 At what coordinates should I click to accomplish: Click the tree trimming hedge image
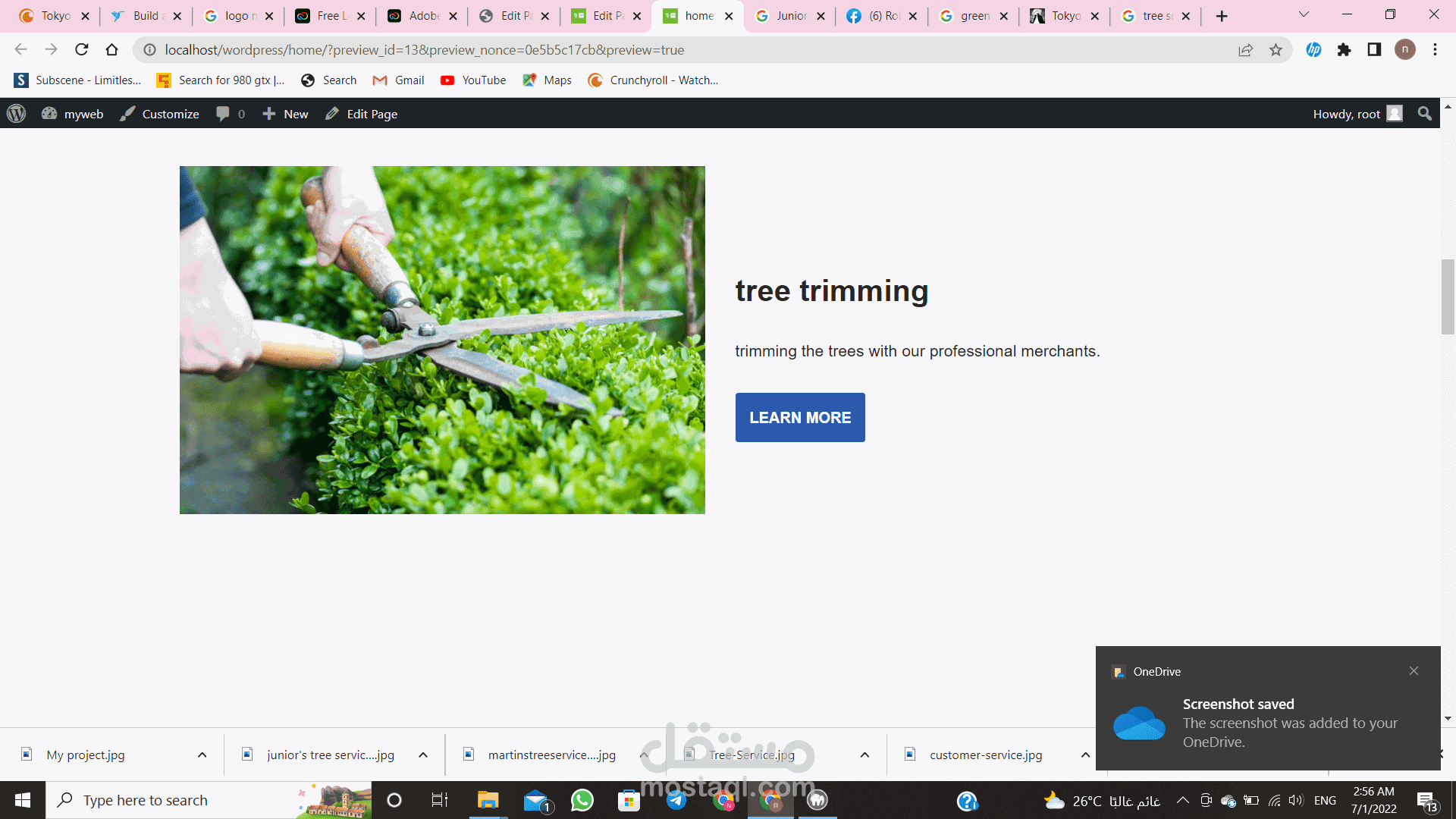click(442, 340)
